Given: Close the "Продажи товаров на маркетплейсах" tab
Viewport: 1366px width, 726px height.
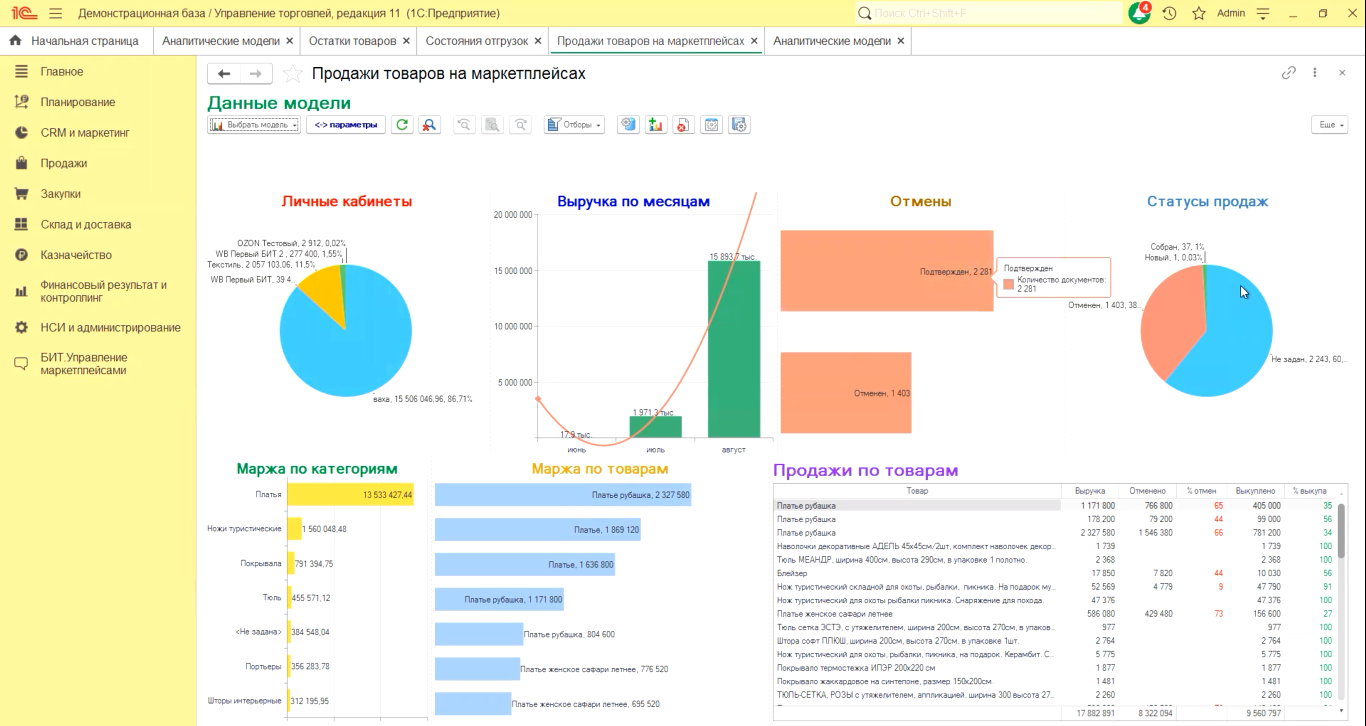Looking at the screenshot, I should [754, 41].
